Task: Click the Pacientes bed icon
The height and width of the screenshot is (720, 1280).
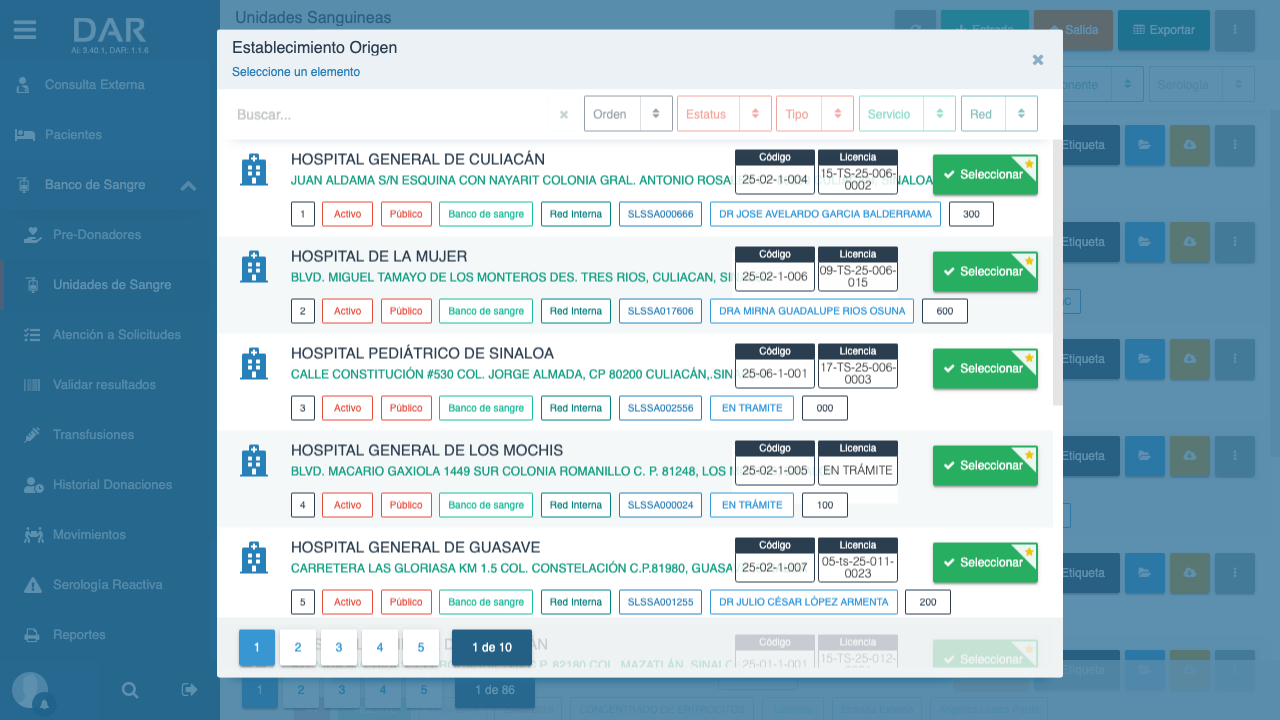Action: (25, 135)
